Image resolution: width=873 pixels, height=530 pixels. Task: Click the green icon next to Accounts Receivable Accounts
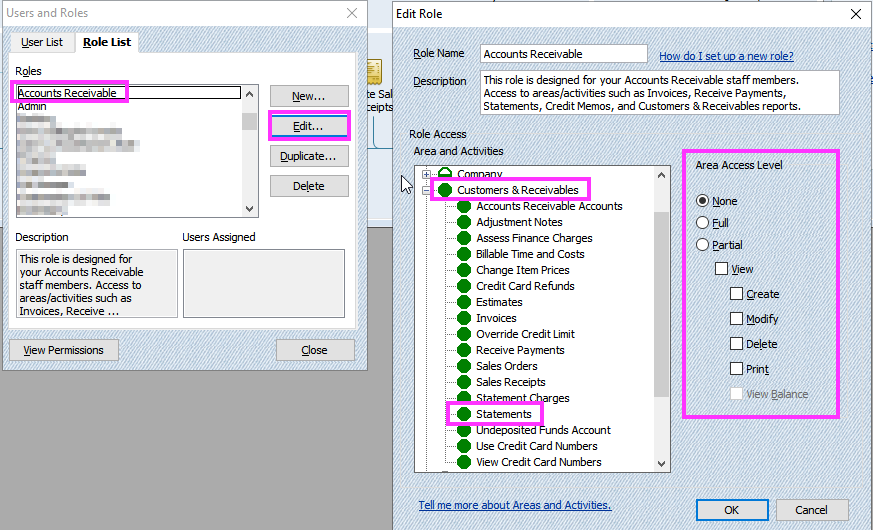[464, 207]
